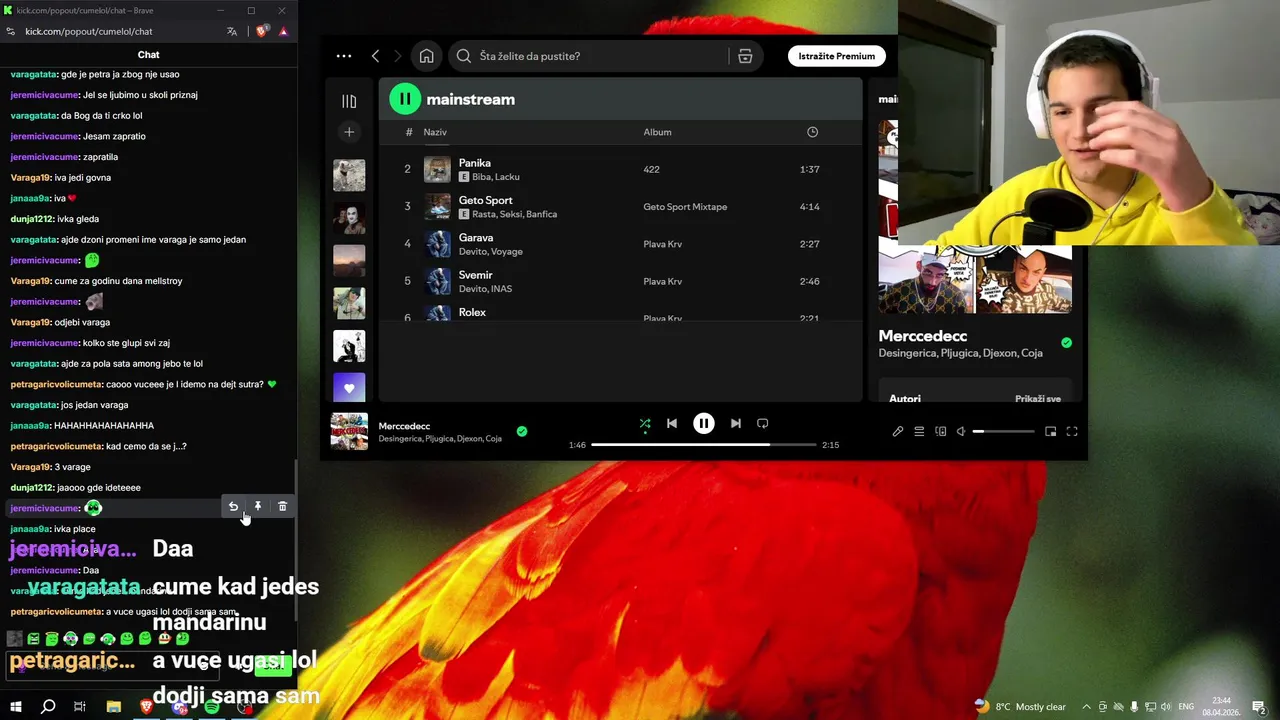Viewport: 1280px width, 720px height.
Task: Open album Plava Krv for Garava
Action: click(x=662, y=244)
